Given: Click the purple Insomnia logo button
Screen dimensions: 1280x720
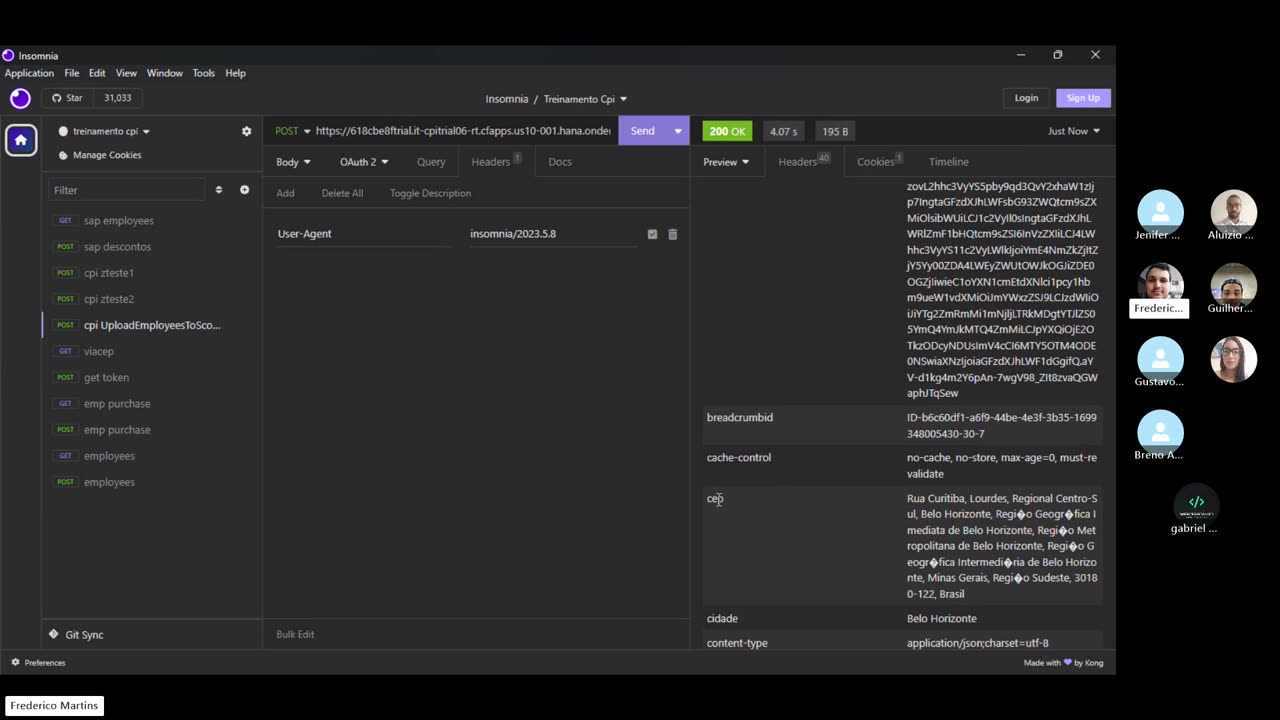Looking at the screenshot, I should 20,98.
